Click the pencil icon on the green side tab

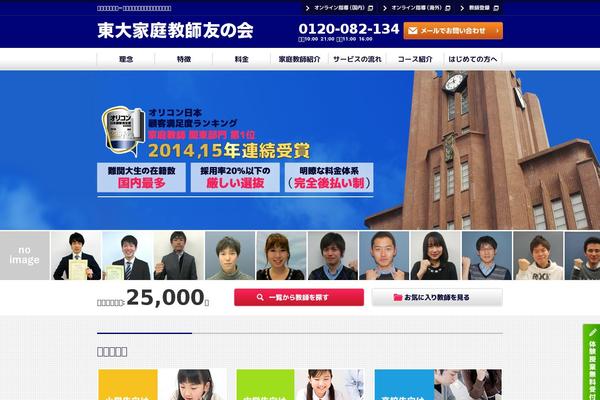593,332
